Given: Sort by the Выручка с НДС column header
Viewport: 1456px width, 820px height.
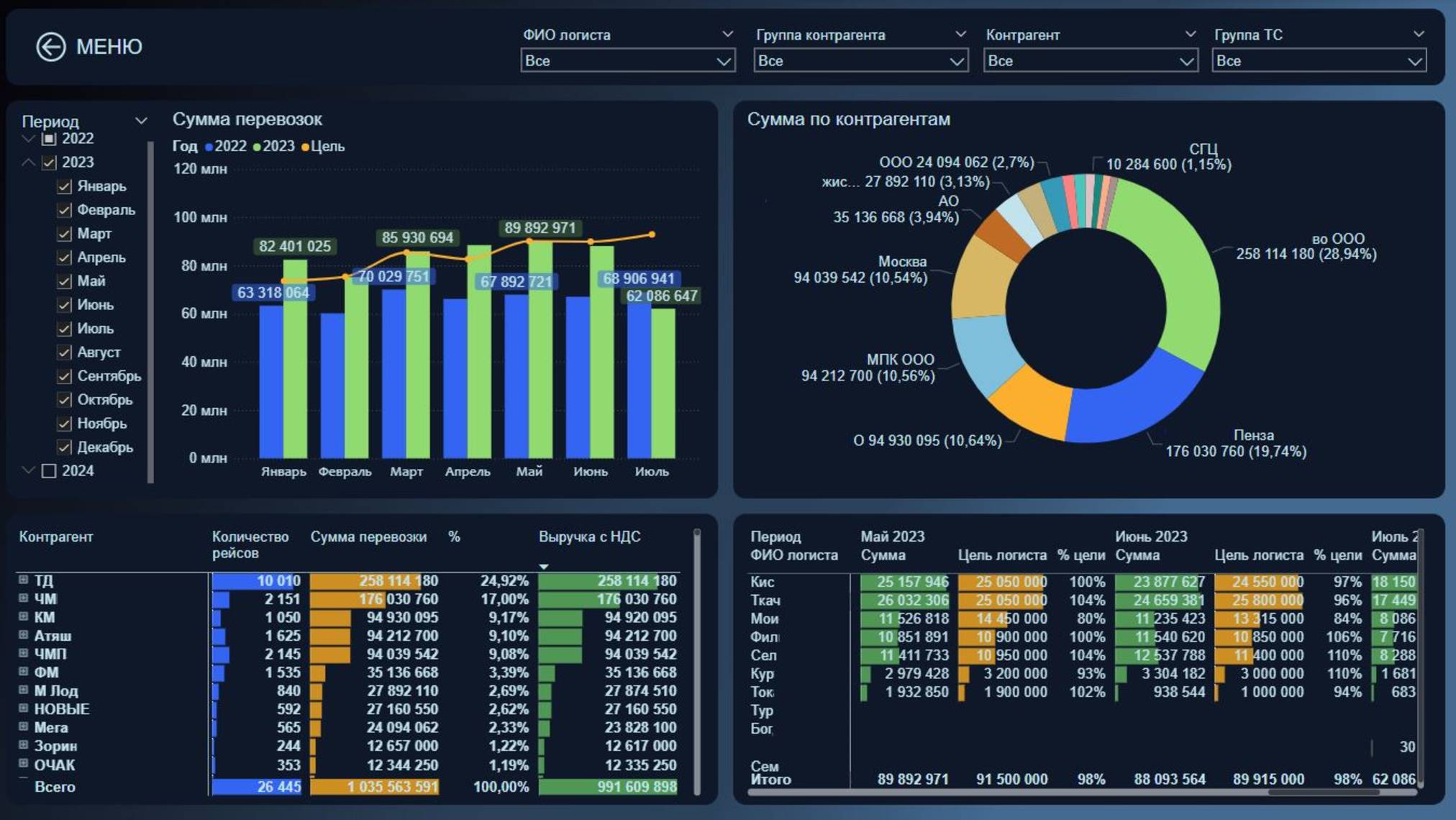Looking at the screenshot, I should [590, 536].
